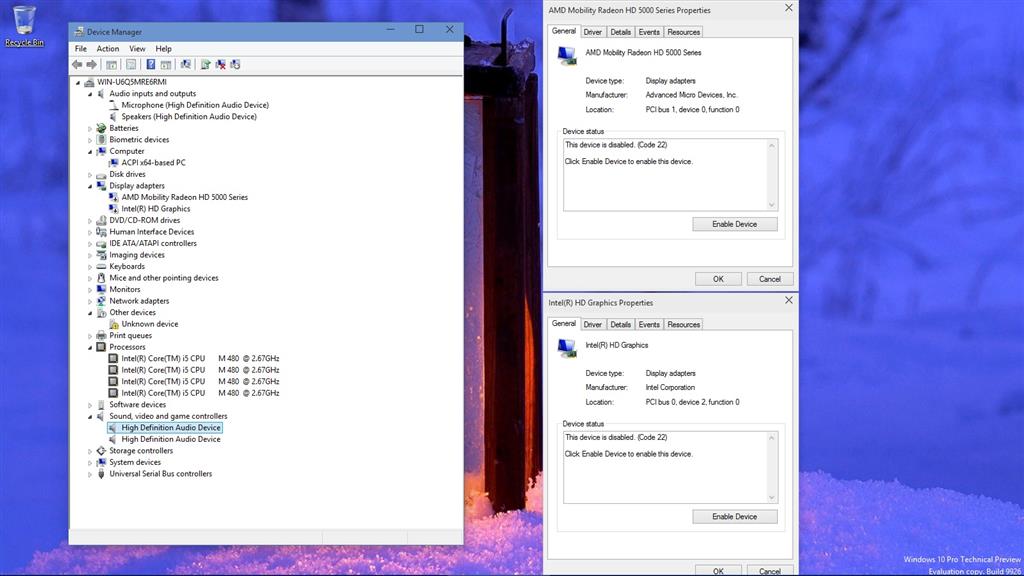Select AMD Mobility Radeon HD 5000 Series tree item

184,197
